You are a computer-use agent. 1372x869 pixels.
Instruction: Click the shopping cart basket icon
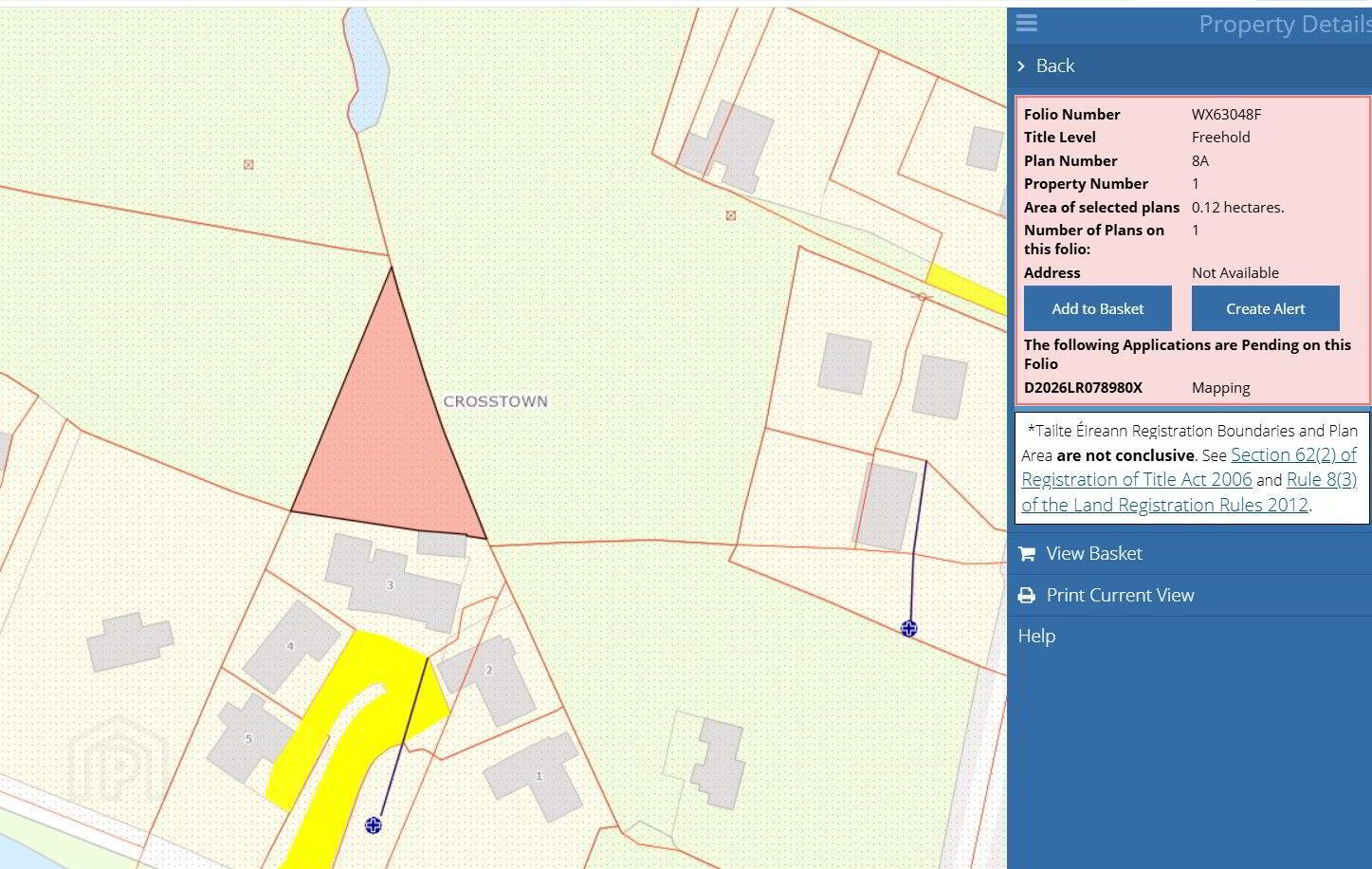1026,554
